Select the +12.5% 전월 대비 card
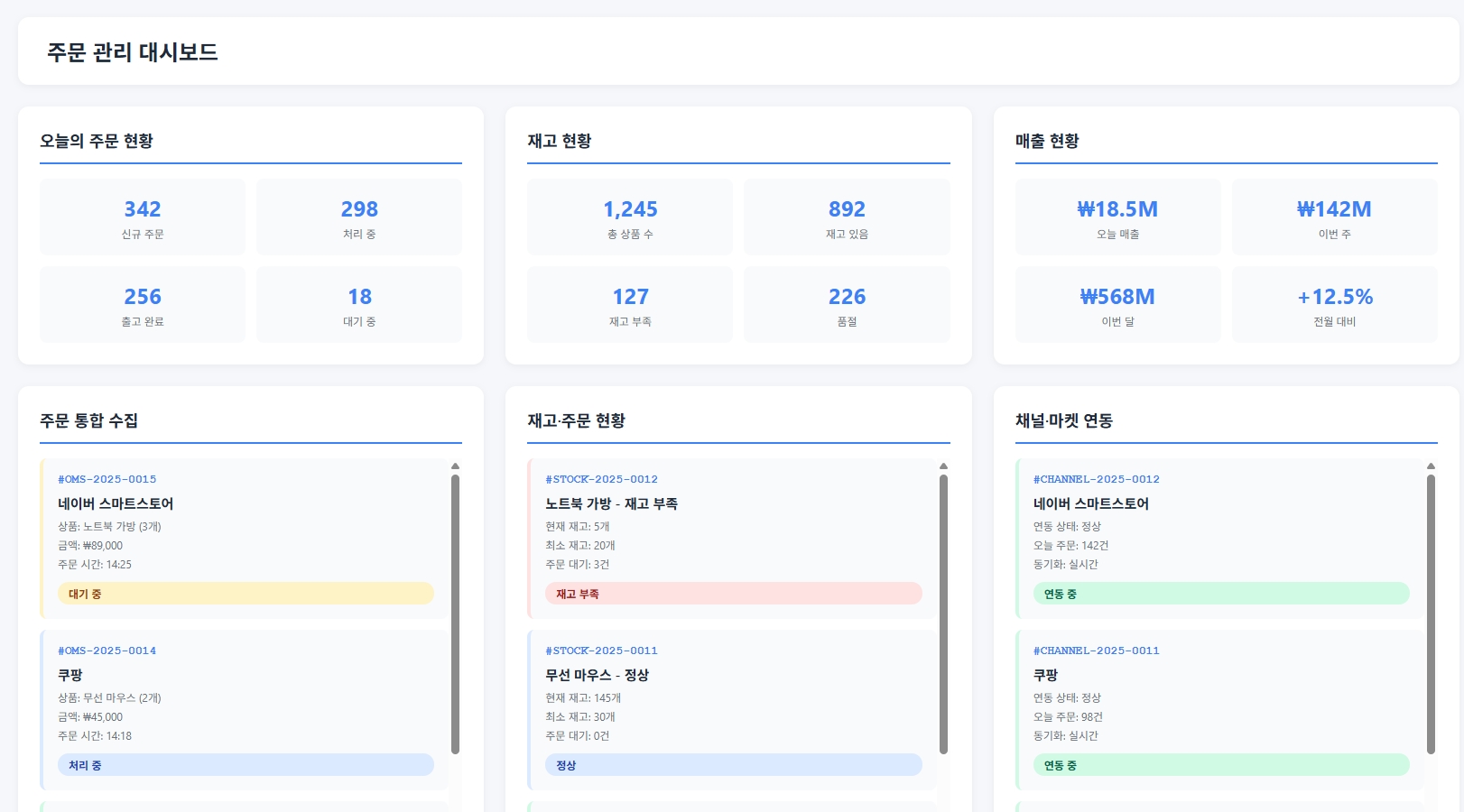The width and height of the screenshot is (1464, 812). click(1334, 305)
